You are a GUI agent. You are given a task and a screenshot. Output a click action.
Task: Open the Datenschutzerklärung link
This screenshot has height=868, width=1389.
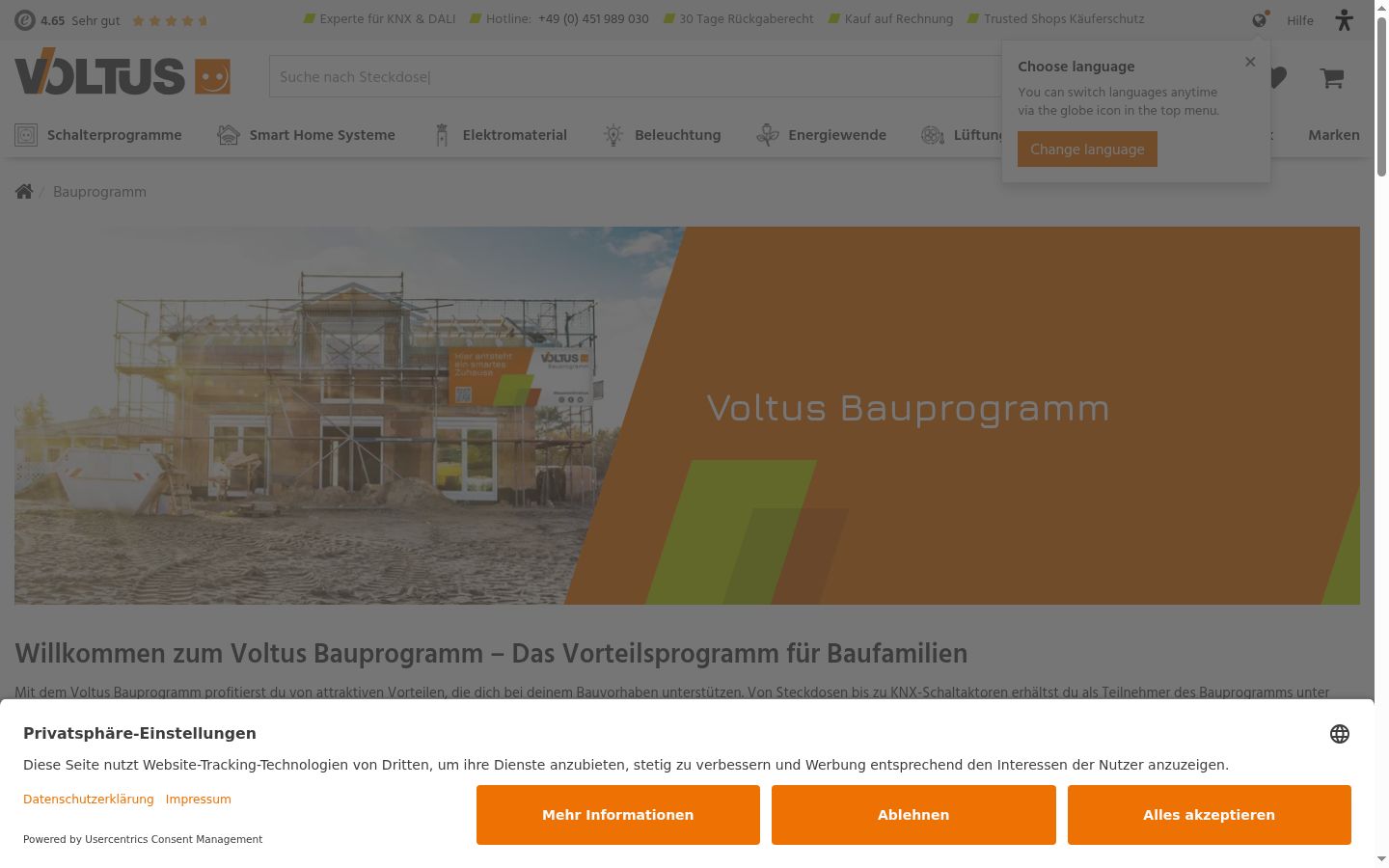[89, 799]
